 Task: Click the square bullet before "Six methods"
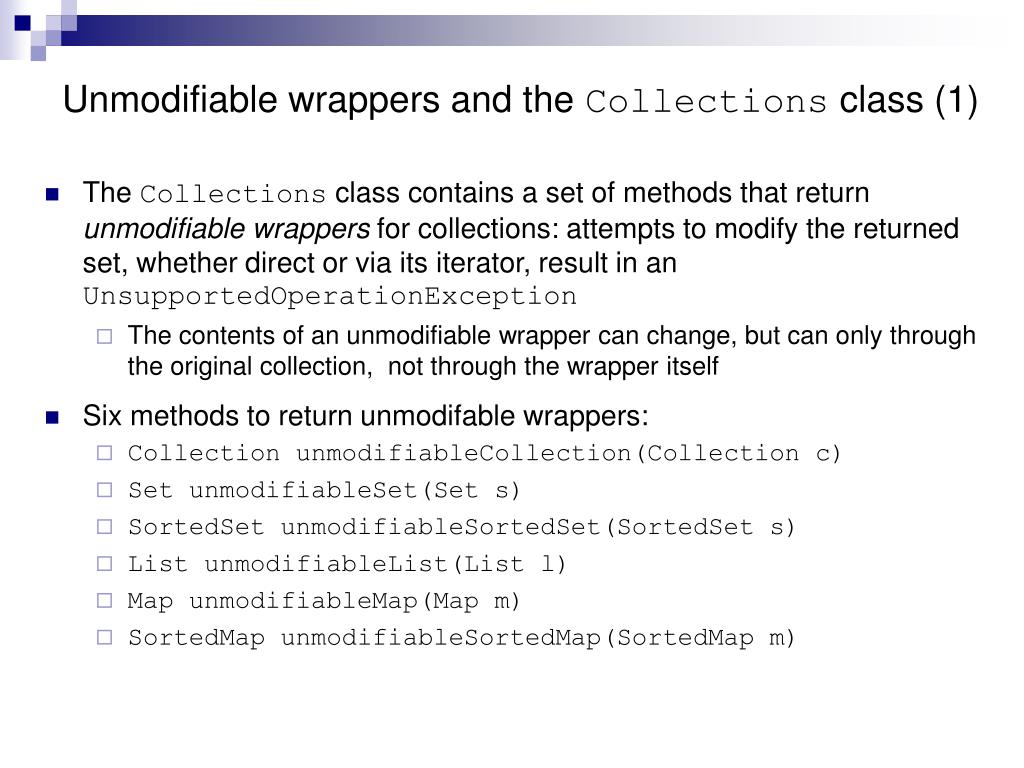[52, 417]
